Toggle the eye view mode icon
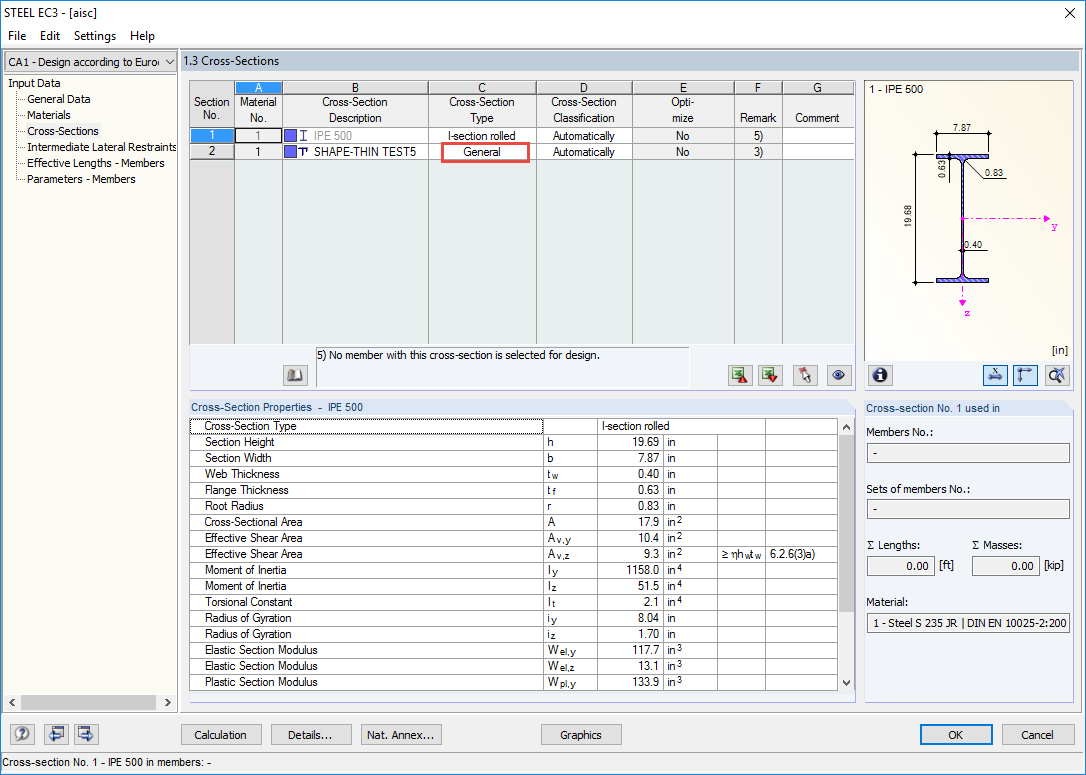The image size is (1086, 775). coord(839,375)
